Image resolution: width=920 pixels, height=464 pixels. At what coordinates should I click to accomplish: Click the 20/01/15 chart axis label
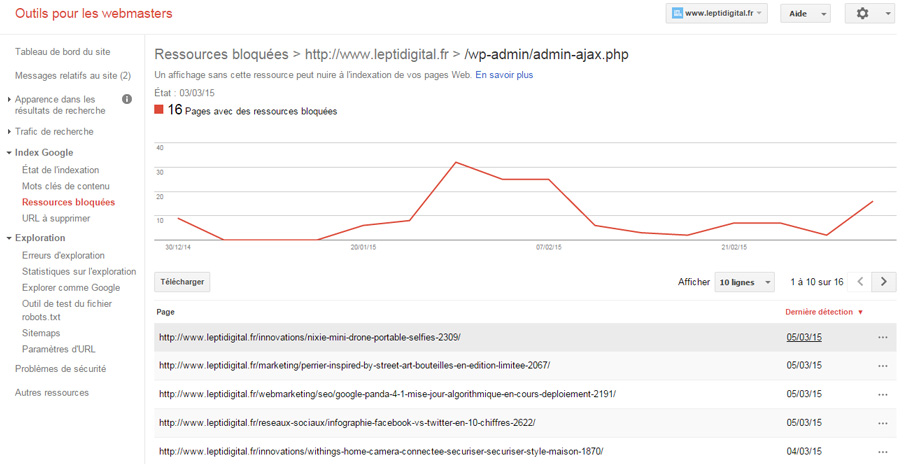(x=363, y=248)
